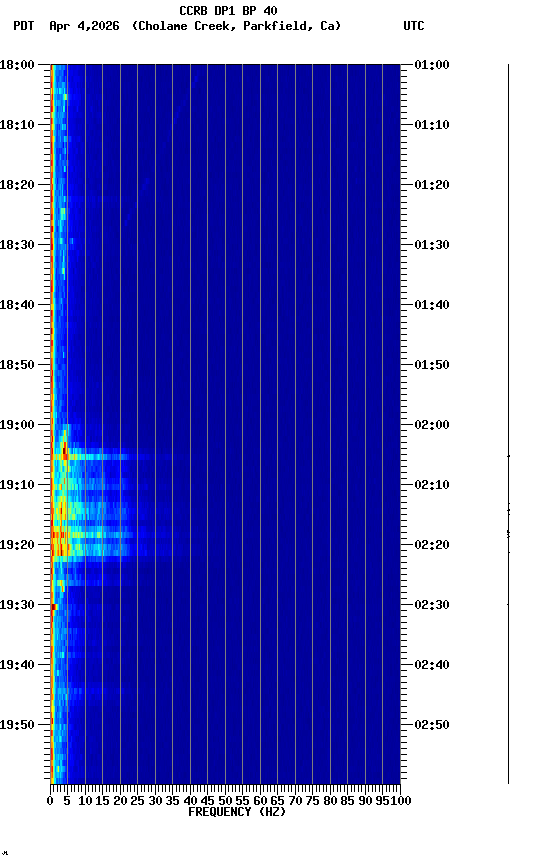Click the "Apr 4,2026" date label
The width and height of the screenshot is (552, 864).
84,26
